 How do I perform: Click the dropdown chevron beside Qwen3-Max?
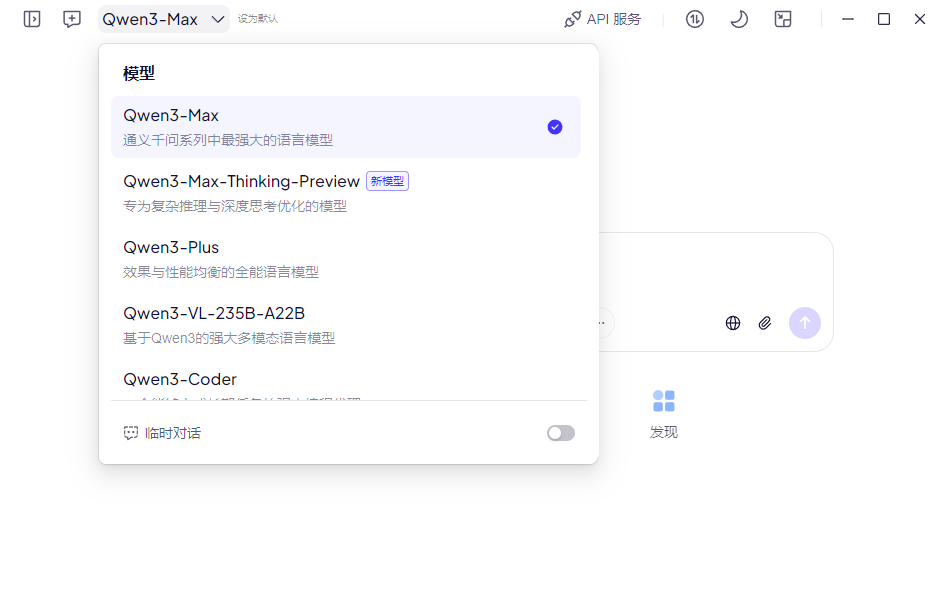pos(218,19)
